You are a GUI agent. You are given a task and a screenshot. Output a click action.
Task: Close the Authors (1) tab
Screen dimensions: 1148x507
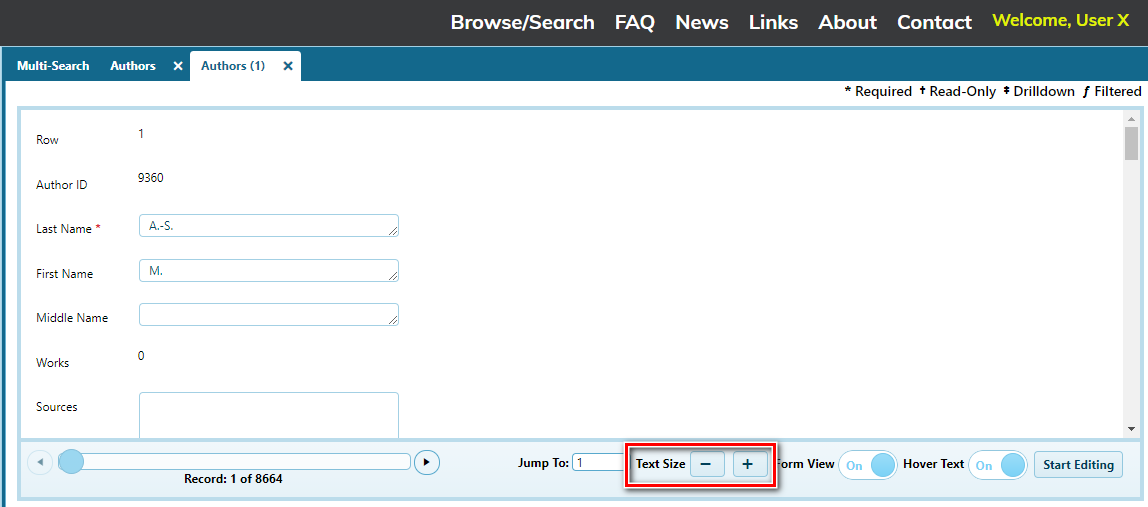288,66
